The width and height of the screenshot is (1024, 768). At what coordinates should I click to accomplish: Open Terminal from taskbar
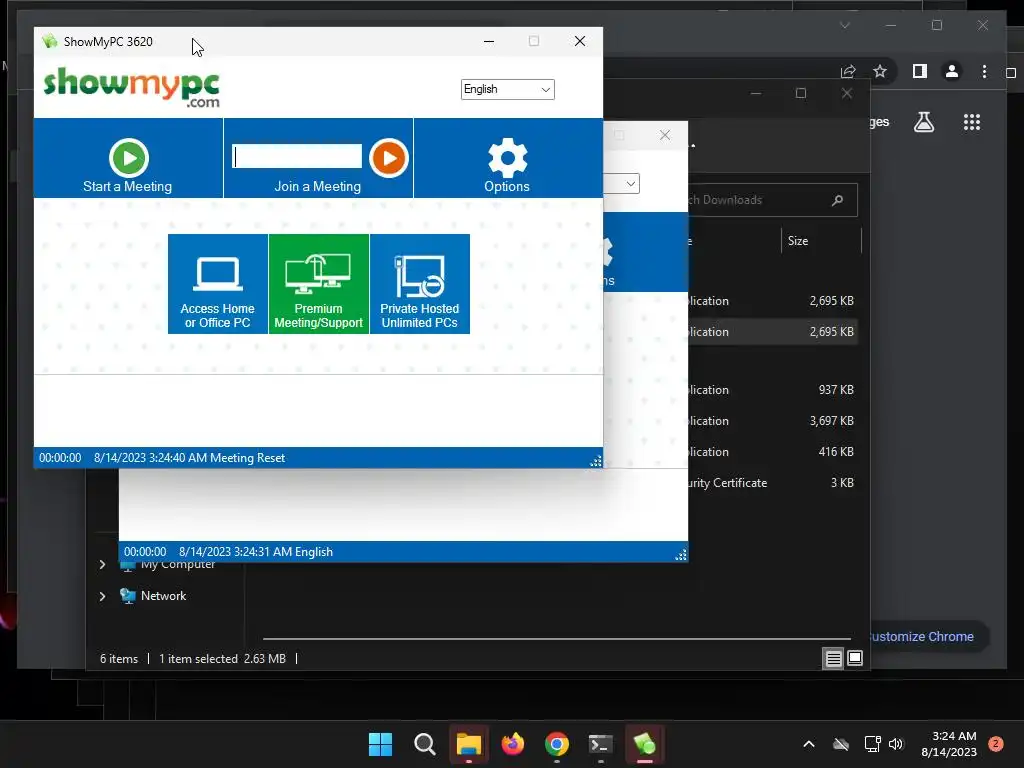[601, 744]
